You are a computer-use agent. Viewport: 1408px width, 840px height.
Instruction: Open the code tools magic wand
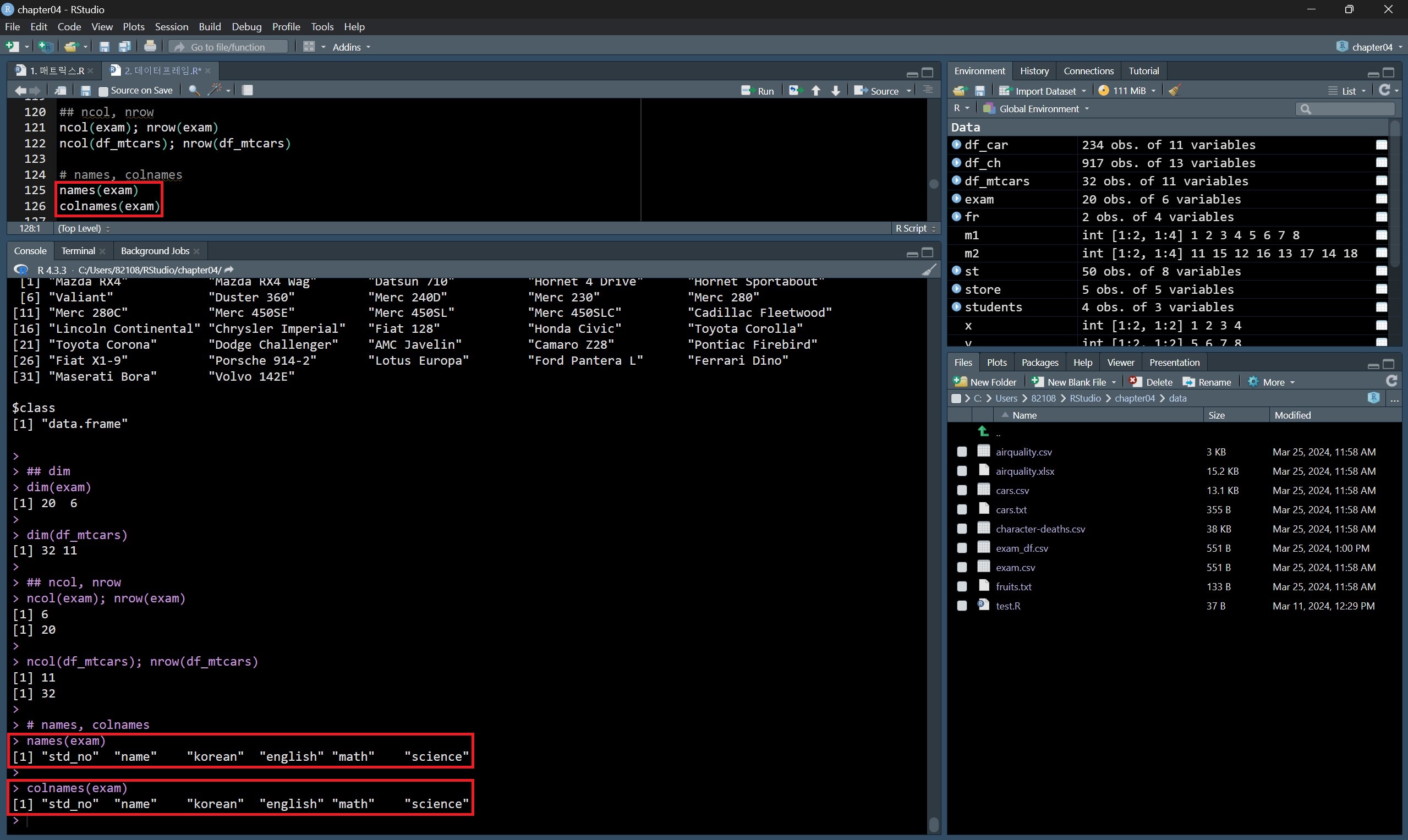tap(215, 91)
